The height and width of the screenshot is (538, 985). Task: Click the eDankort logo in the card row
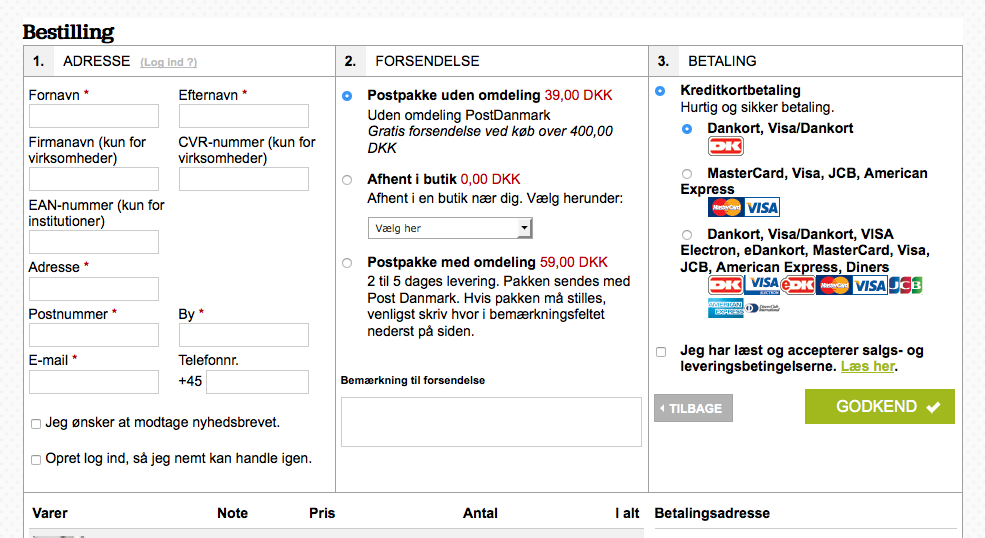798,285
